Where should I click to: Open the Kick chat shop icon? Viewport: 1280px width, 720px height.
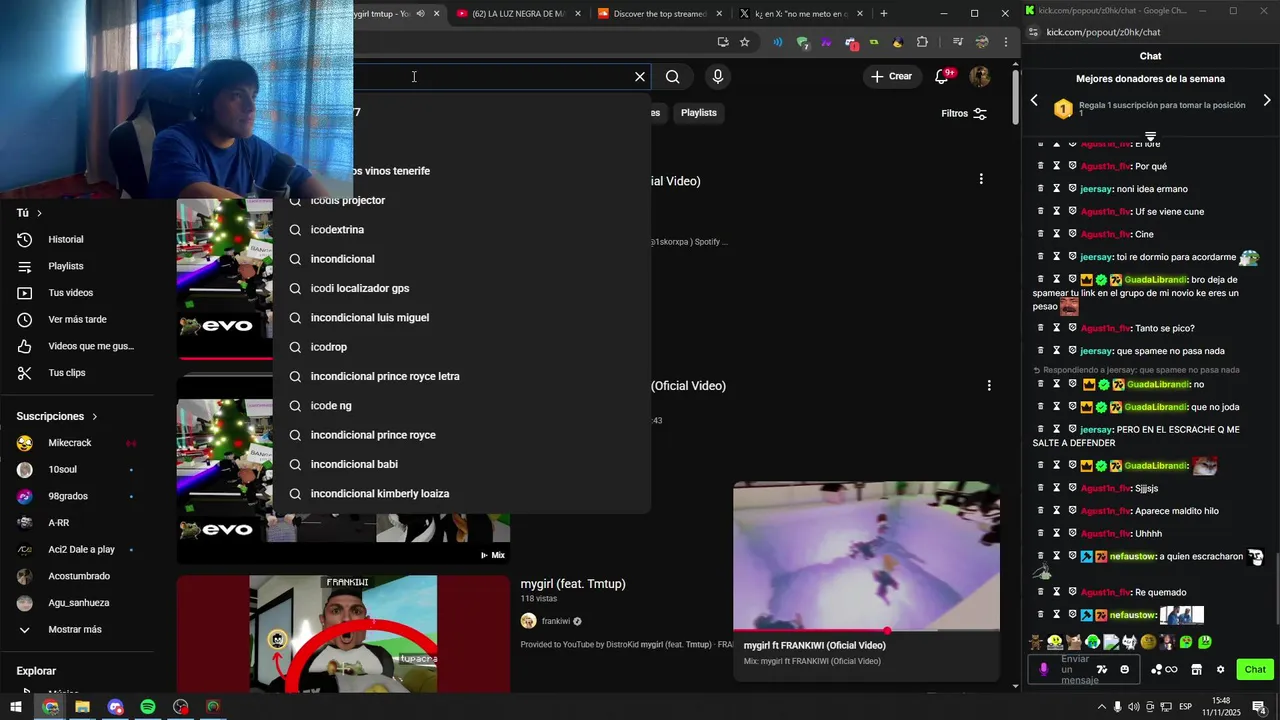(1196, 670)
